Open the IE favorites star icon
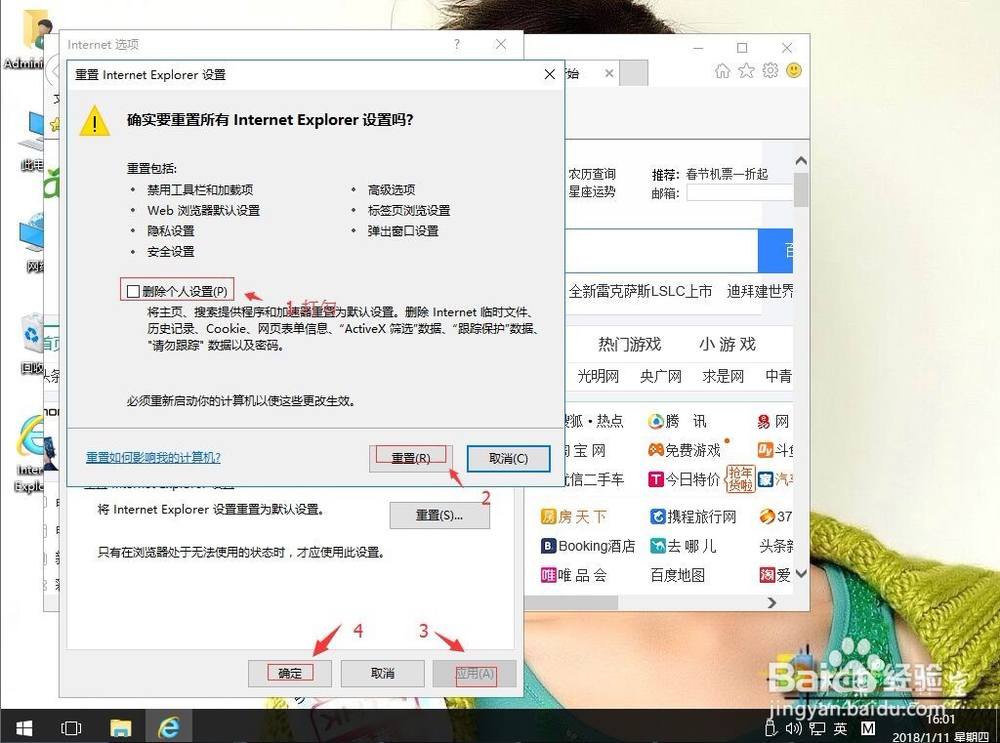This screenshot has width=1000, height=743. click(x=746, y=71)
